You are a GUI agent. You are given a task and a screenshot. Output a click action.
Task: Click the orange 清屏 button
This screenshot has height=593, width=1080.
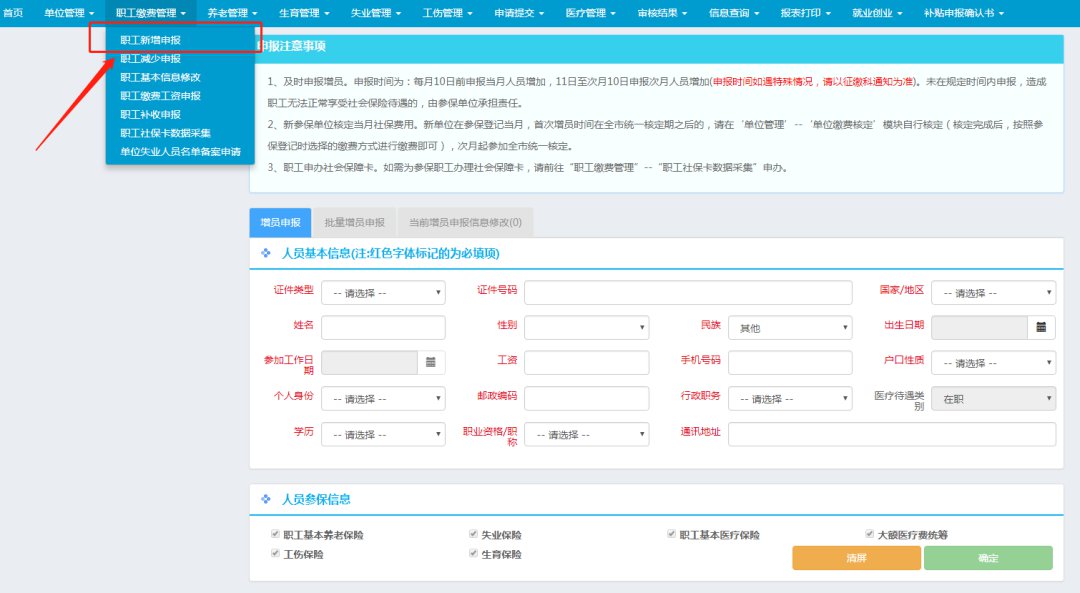pos(856,558)
